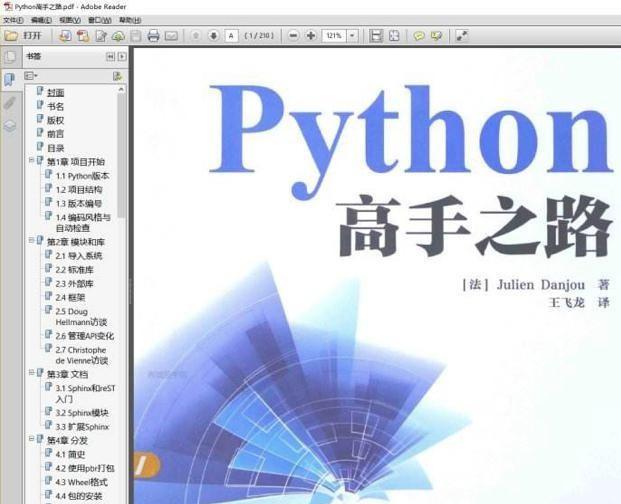Select the 封面 bookmark

(x=55, y=93)
